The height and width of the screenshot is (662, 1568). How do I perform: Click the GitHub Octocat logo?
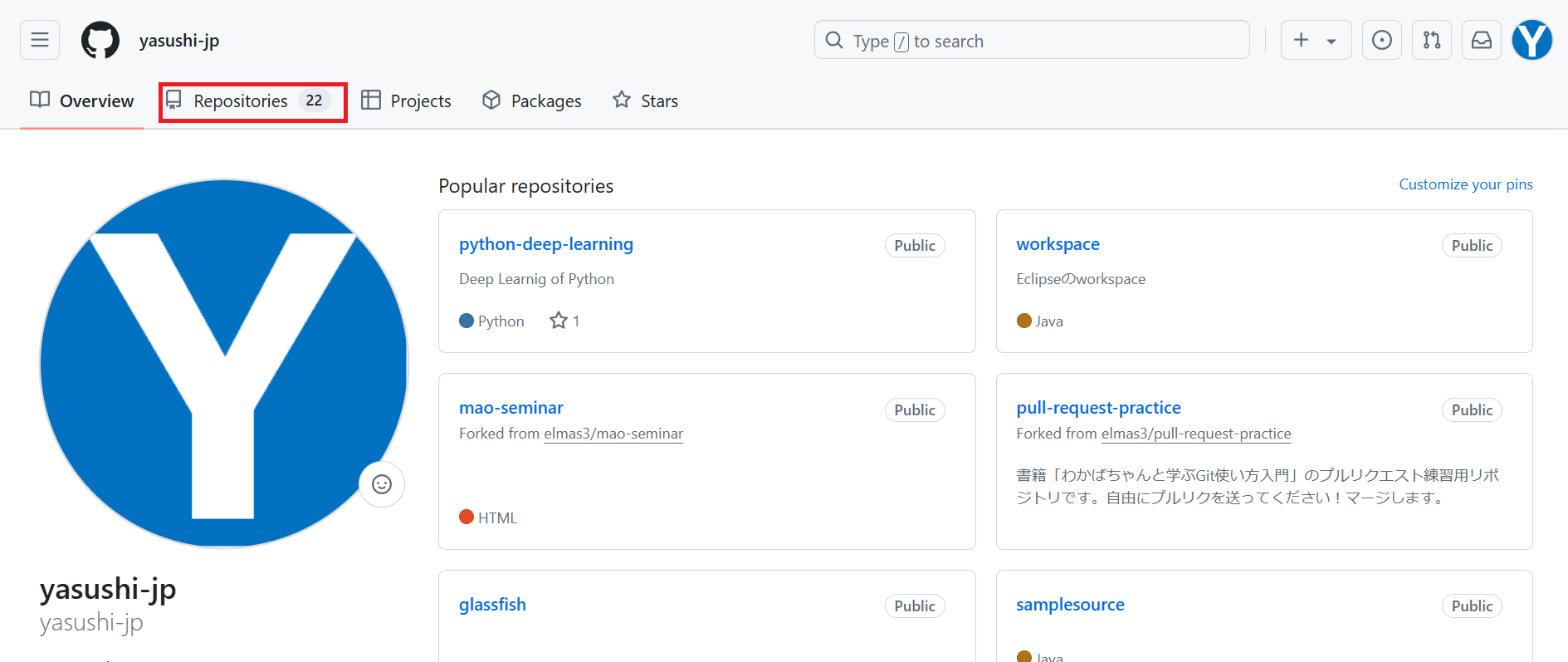point(100,40)
